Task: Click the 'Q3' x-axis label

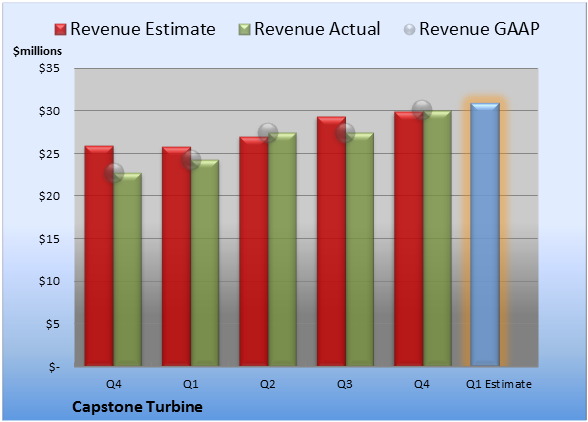Action: (345, 384)
